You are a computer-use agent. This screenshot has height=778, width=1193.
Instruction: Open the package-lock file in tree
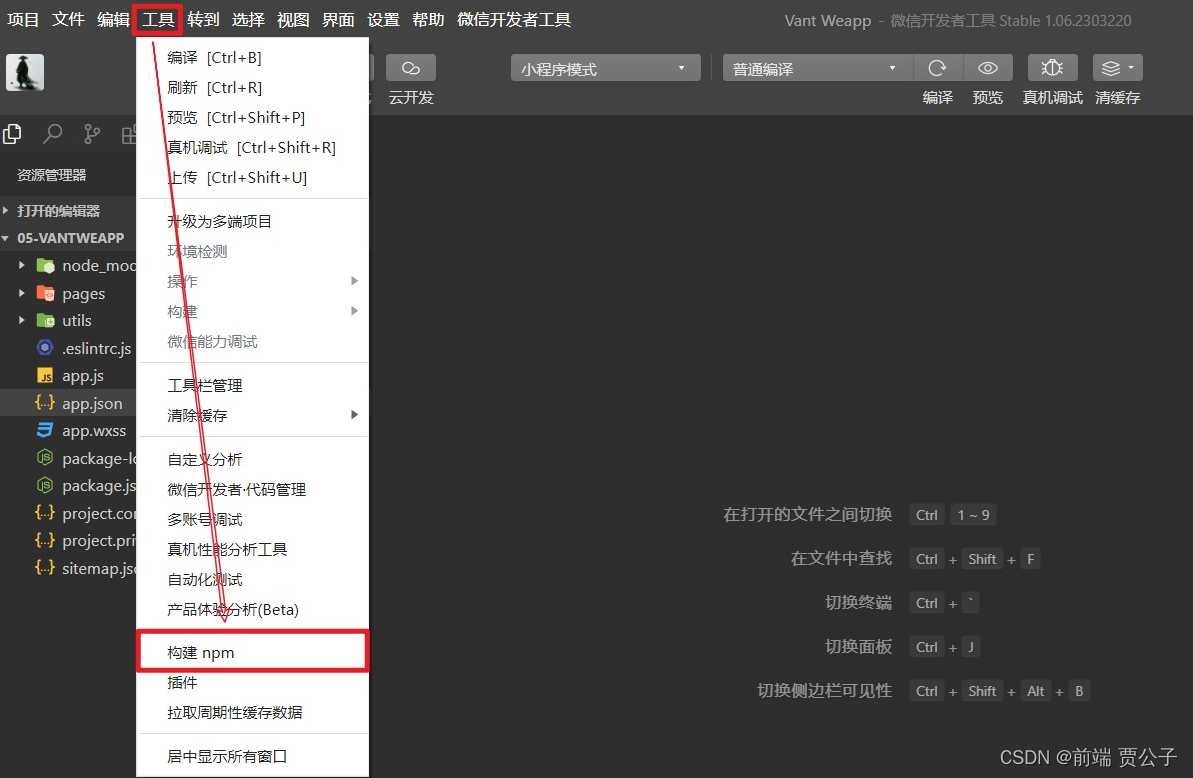pyautogui.click(x=86, y=458)
